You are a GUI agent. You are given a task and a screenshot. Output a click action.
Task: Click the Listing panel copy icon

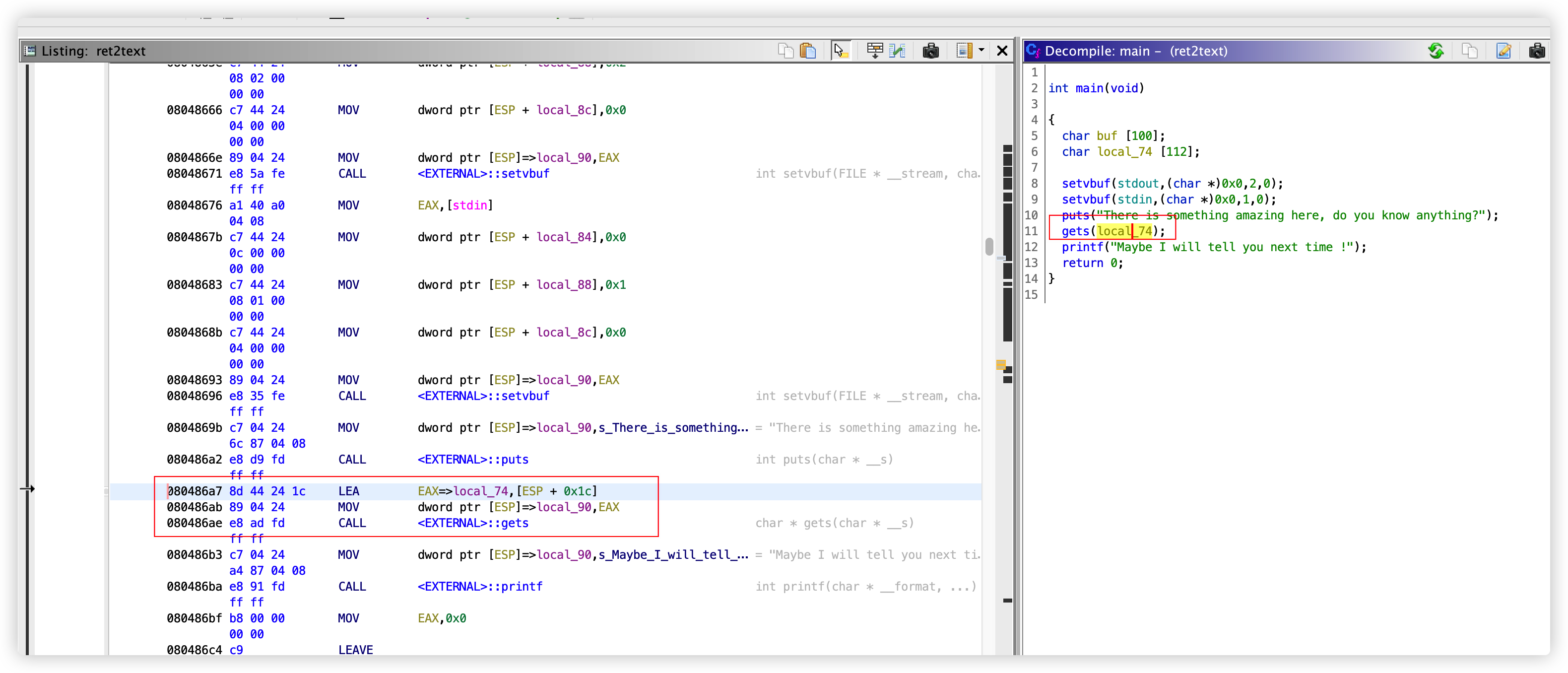click(785, 51)
